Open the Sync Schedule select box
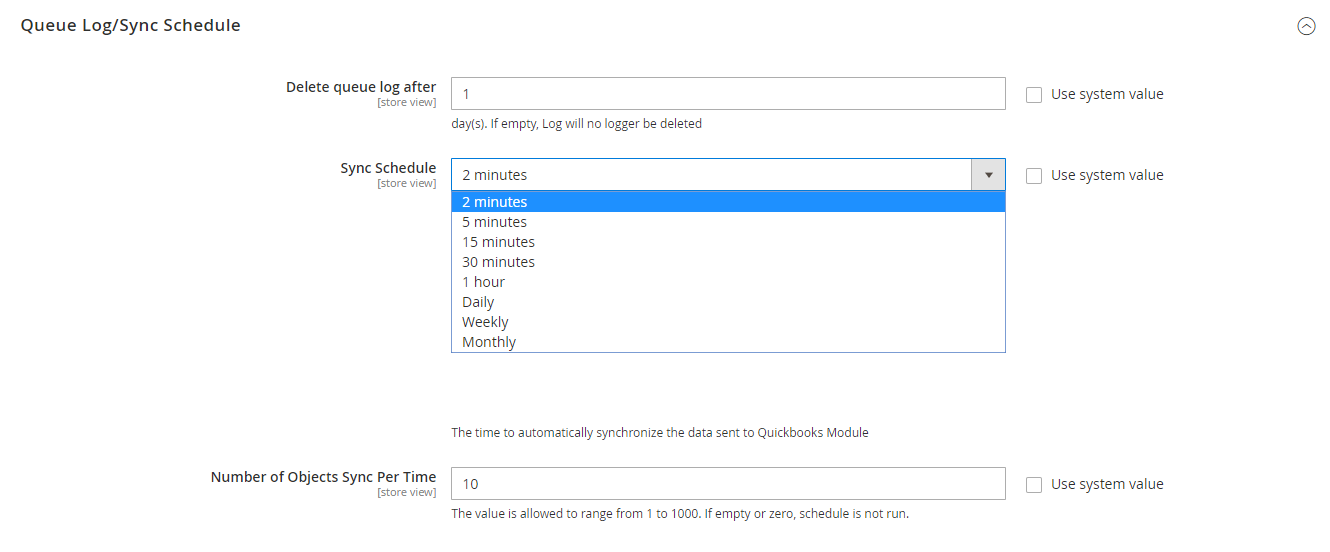 pyautogui.click(x=711, y=175)
